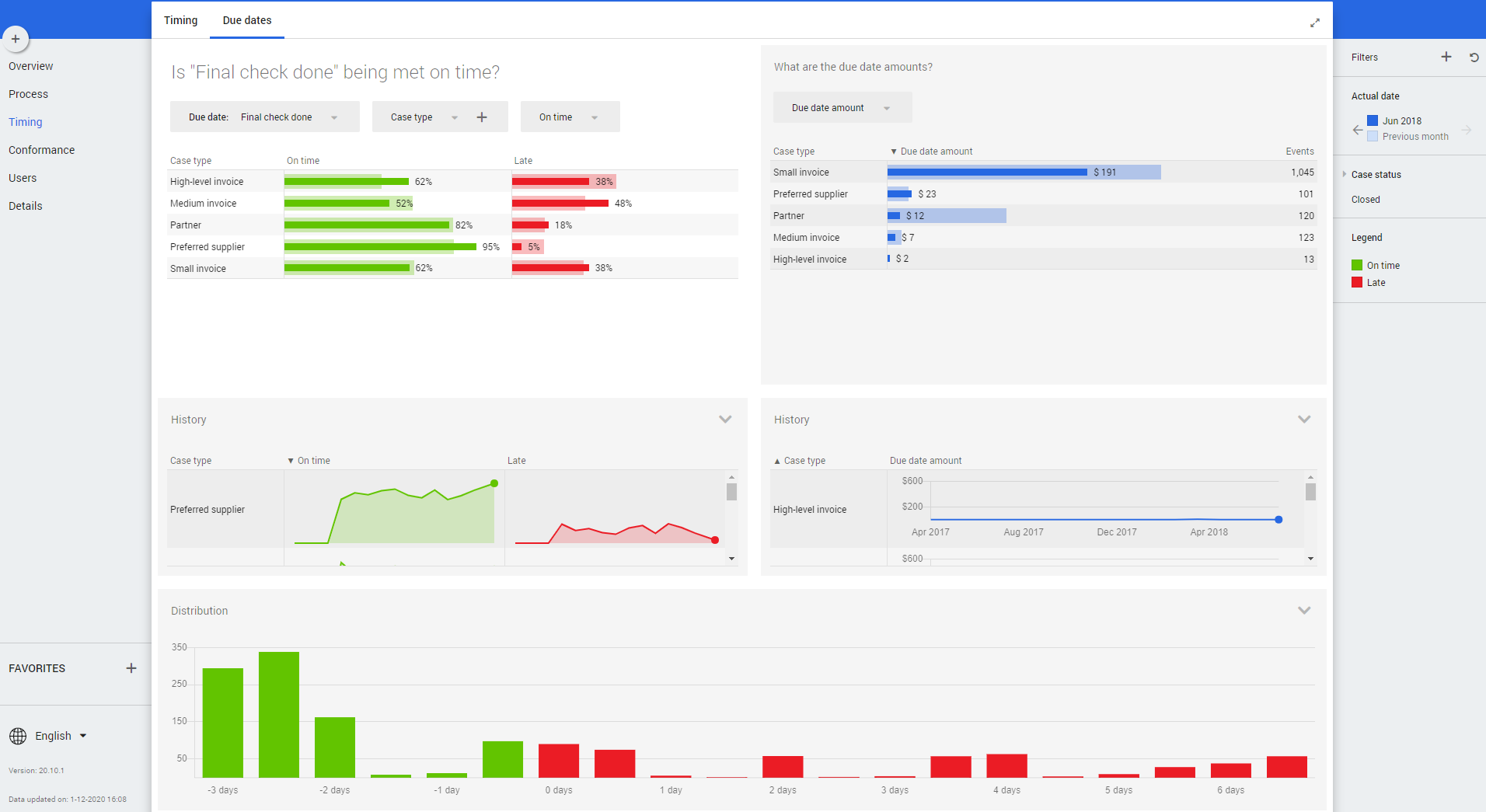1486x812 pixels.
Task: Sort table by Events column
Action: click(1299, 152)
